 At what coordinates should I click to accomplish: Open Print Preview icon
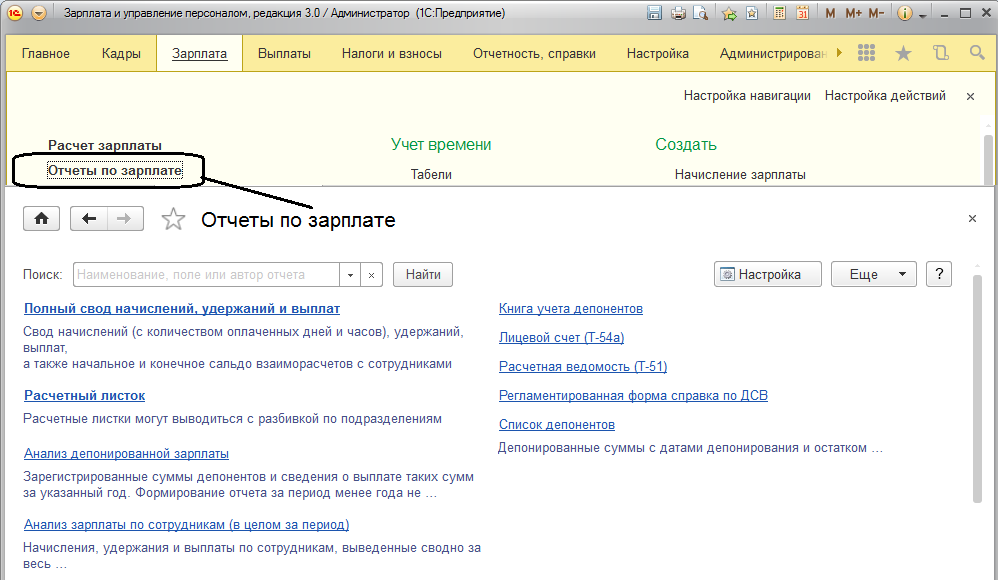700,13
